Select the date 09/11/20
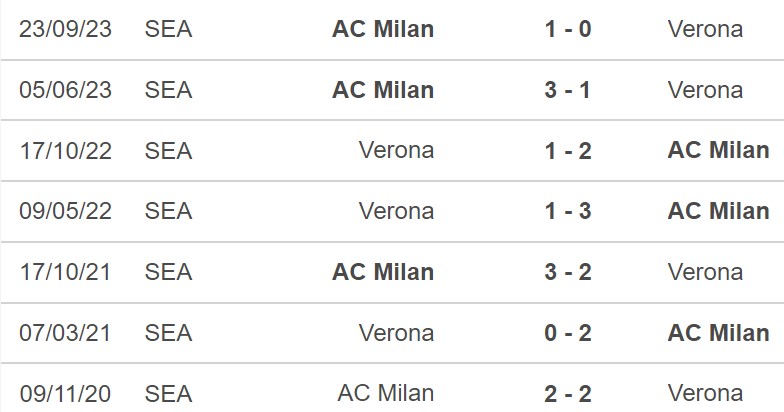The width and height of the screenshot is (784, 412). point(65,394)
